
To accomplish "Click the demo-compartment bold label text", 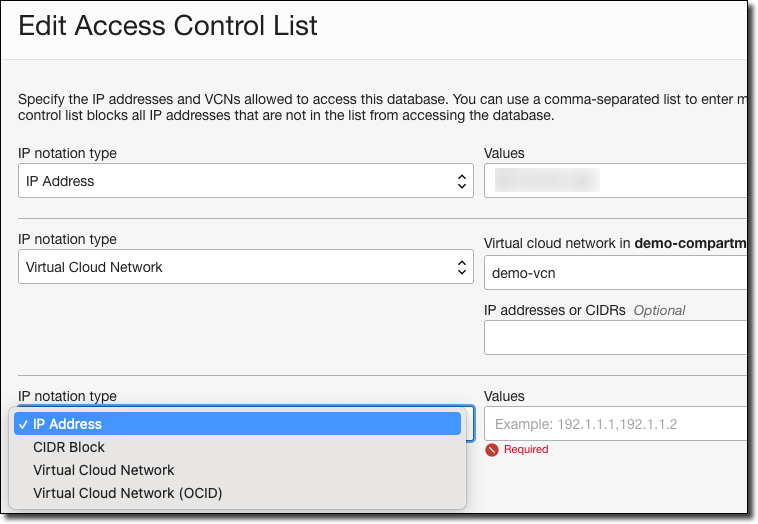I will (x=691, y=243).
